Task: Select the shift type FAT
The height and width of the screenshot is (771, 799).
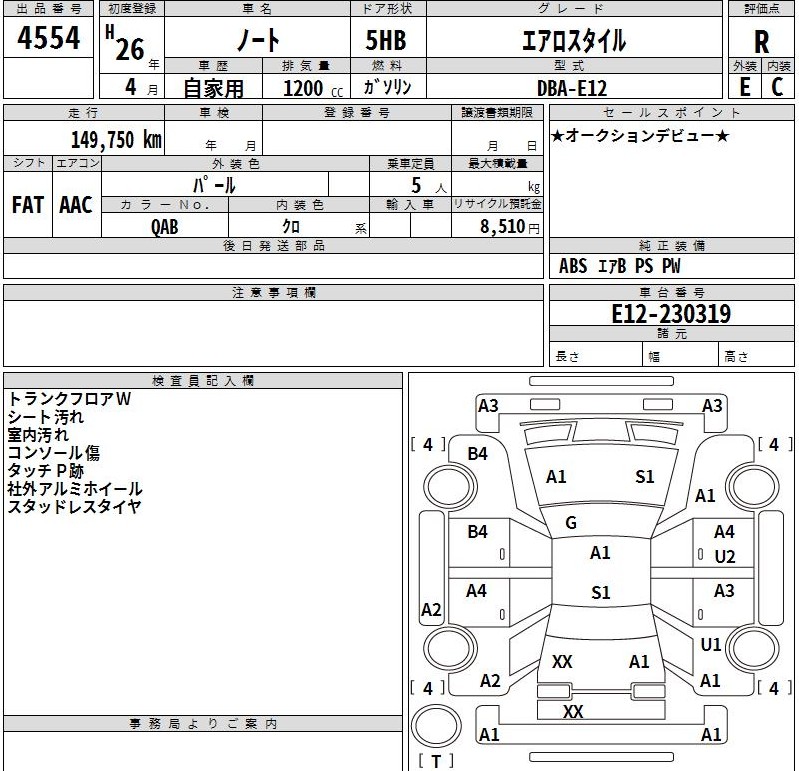Action: pos(28,205)
